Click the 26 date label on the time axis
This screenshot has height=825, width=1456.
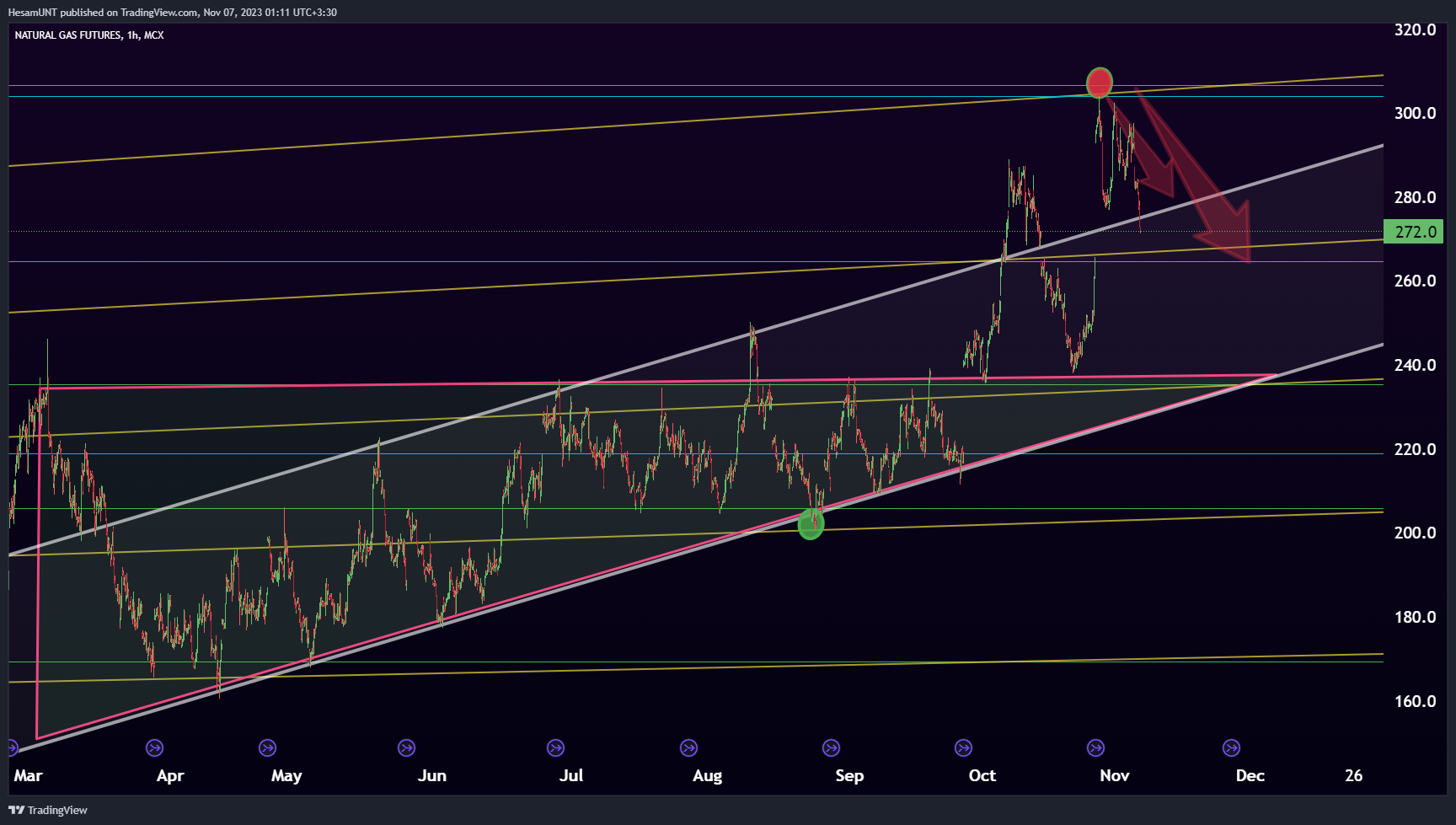(1353, 775)
